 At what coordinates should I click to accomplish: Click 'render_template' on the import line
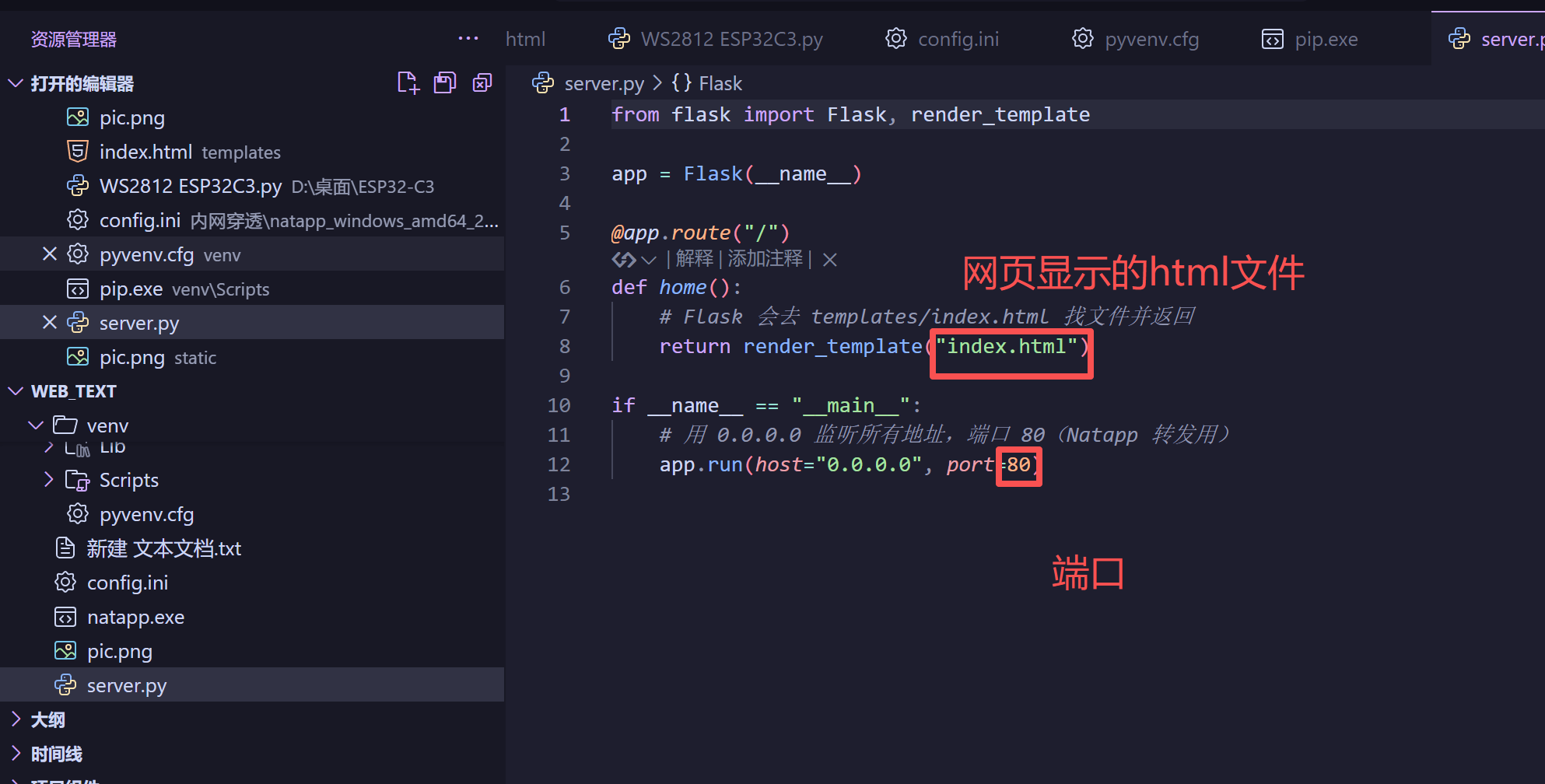[1000, 114]
